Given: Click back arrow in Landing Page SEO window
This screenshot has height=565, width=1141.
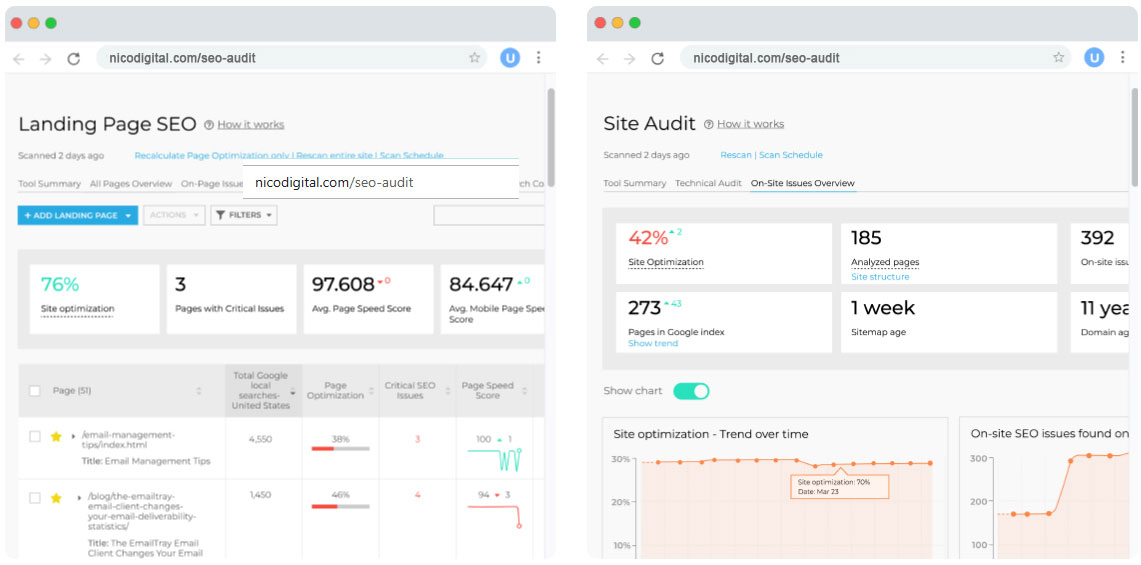Looking at the screenshot, I should [19, 59].
